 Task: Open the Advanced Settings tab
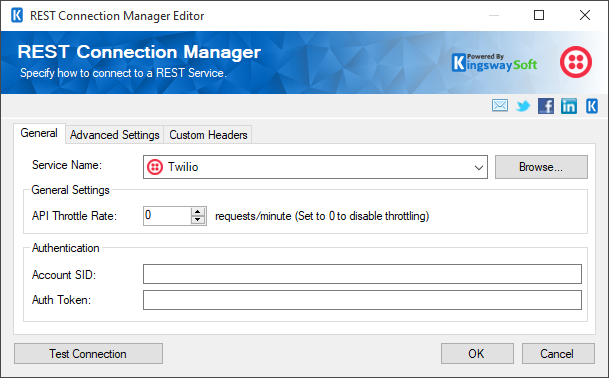tap(115, 135)
